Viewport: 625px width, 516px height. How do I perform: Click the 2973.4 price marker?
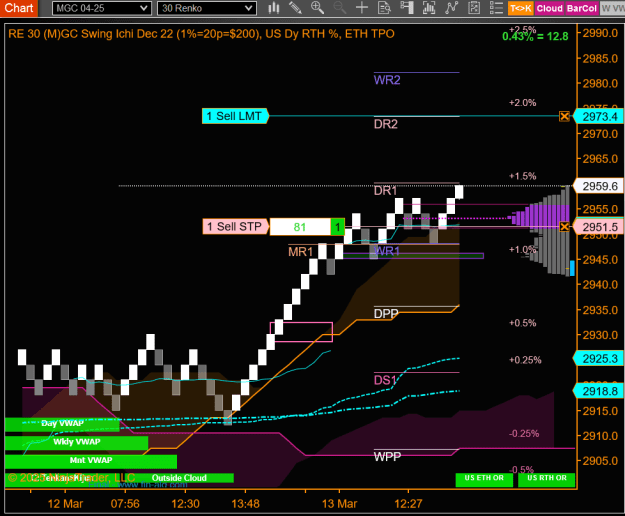(x=599, y=117)
